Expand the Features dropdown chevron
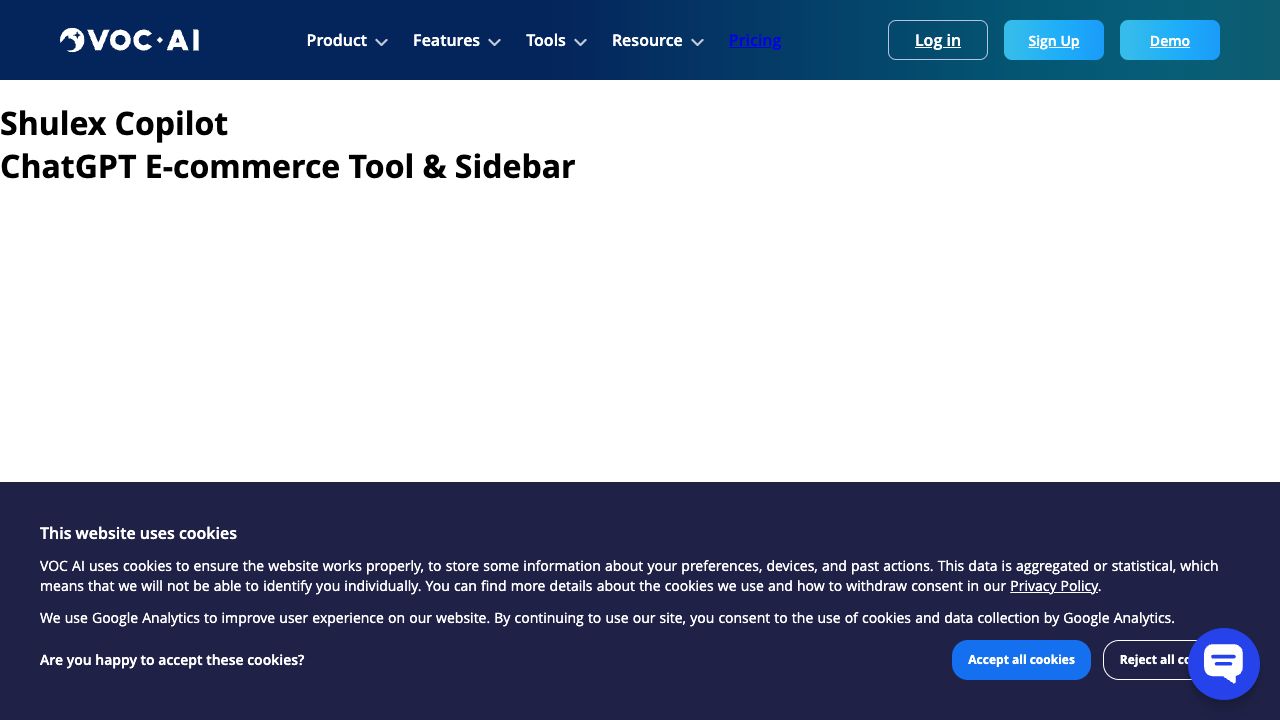Screen dimensions: 1280x720 [494, 42]
